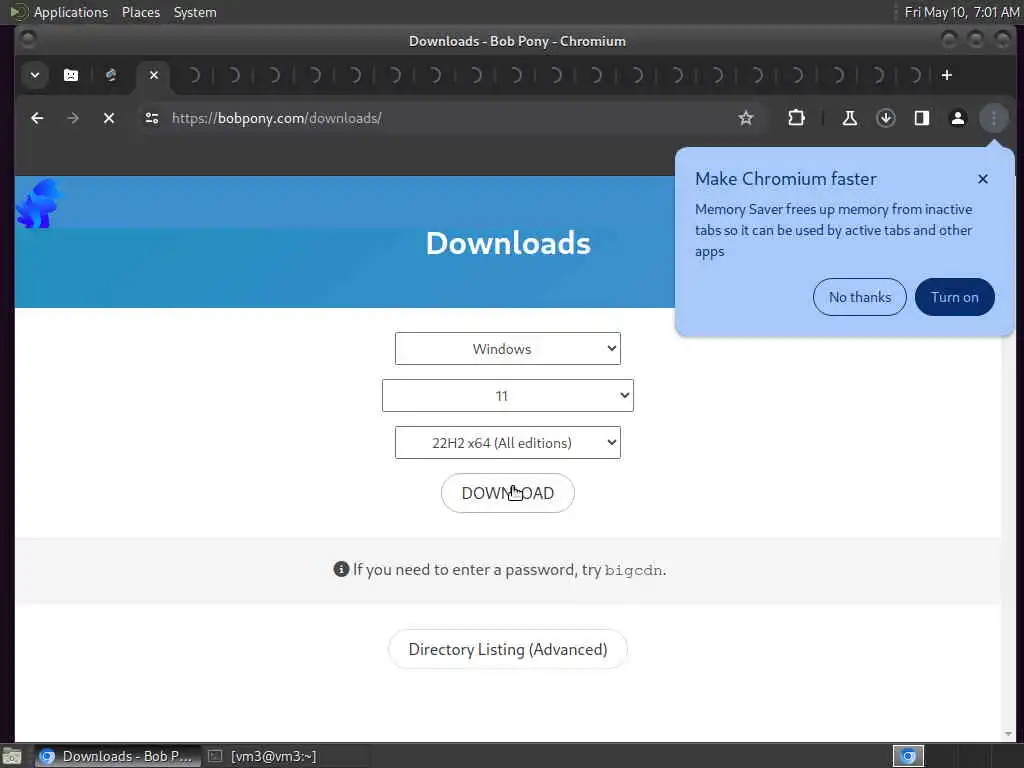View site information icon in address bar
This screenshot has height=768, width=1024.
152,118
